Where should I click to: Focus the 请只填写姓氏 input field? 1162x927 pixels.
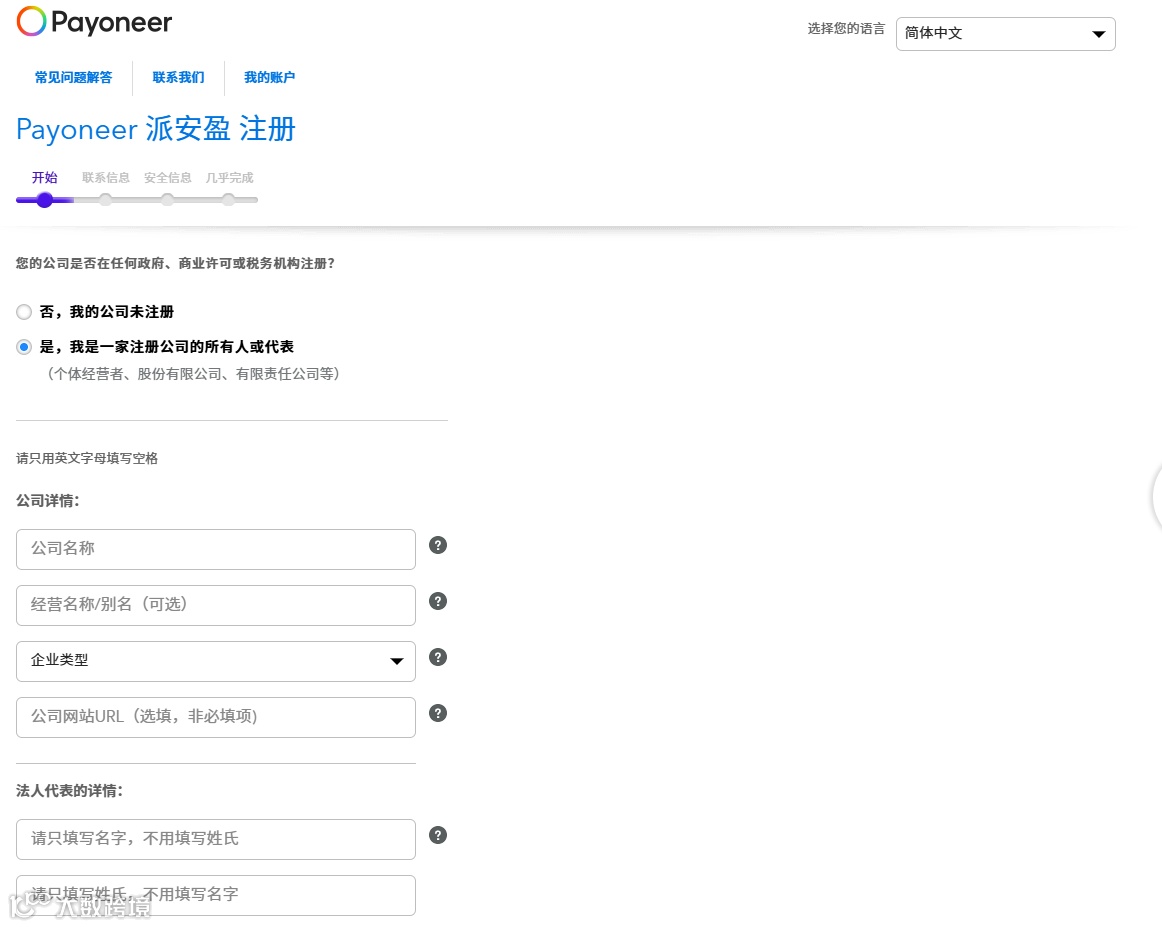216,895
